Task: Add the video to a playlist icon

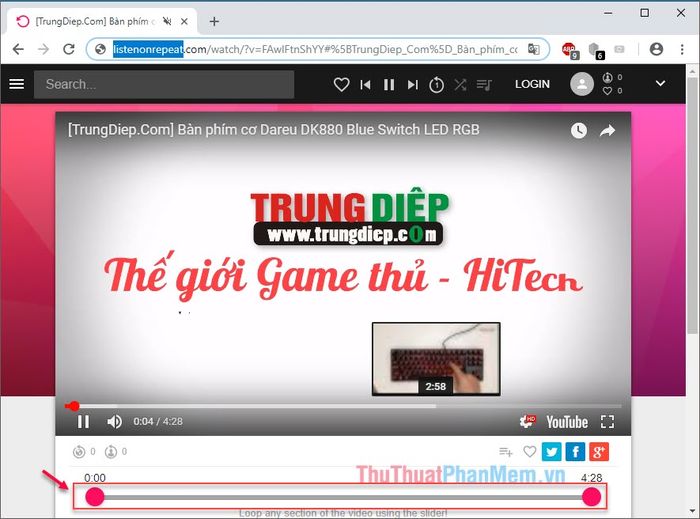Action: click(505, 452)
